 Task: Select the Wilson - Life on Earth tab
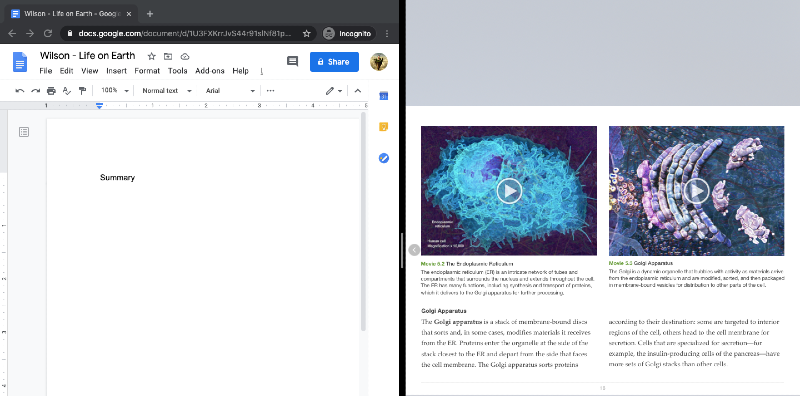point(71,14)
